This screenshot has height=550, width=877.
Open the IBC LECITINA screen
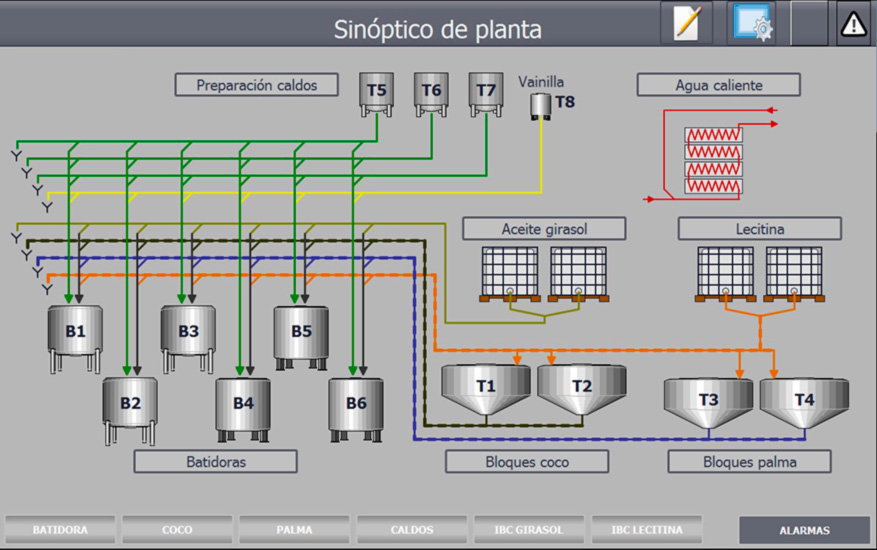click(x=645, y=529)
